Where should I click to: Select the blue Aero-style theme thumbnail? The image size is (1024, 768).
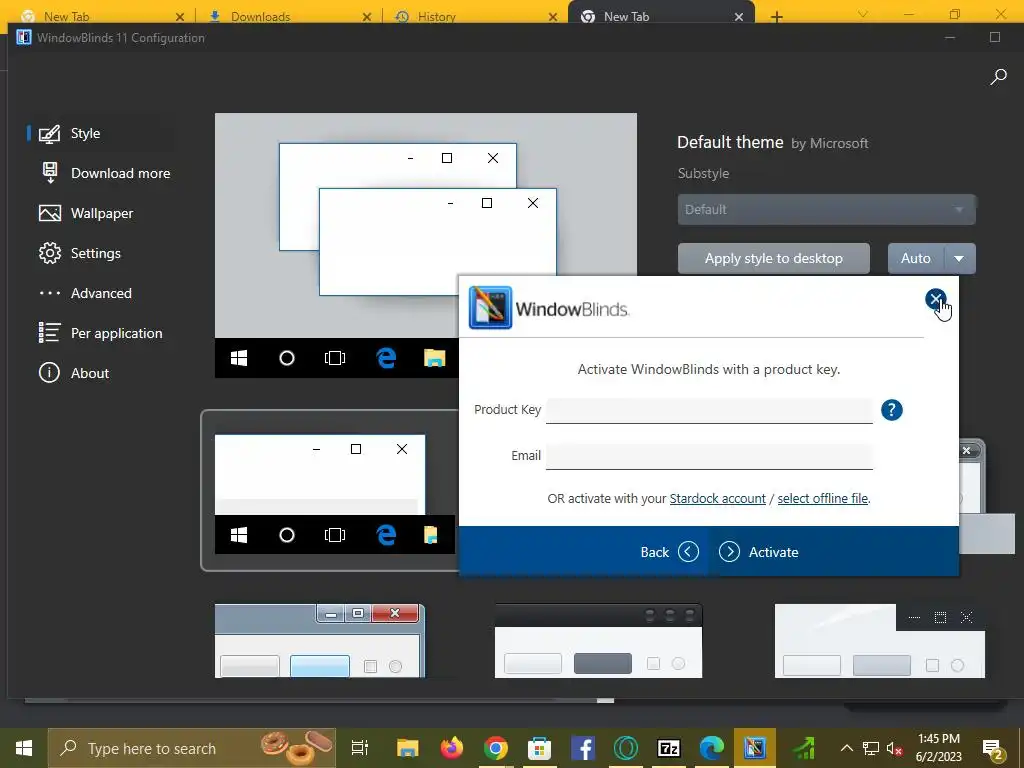pos(320,641)
